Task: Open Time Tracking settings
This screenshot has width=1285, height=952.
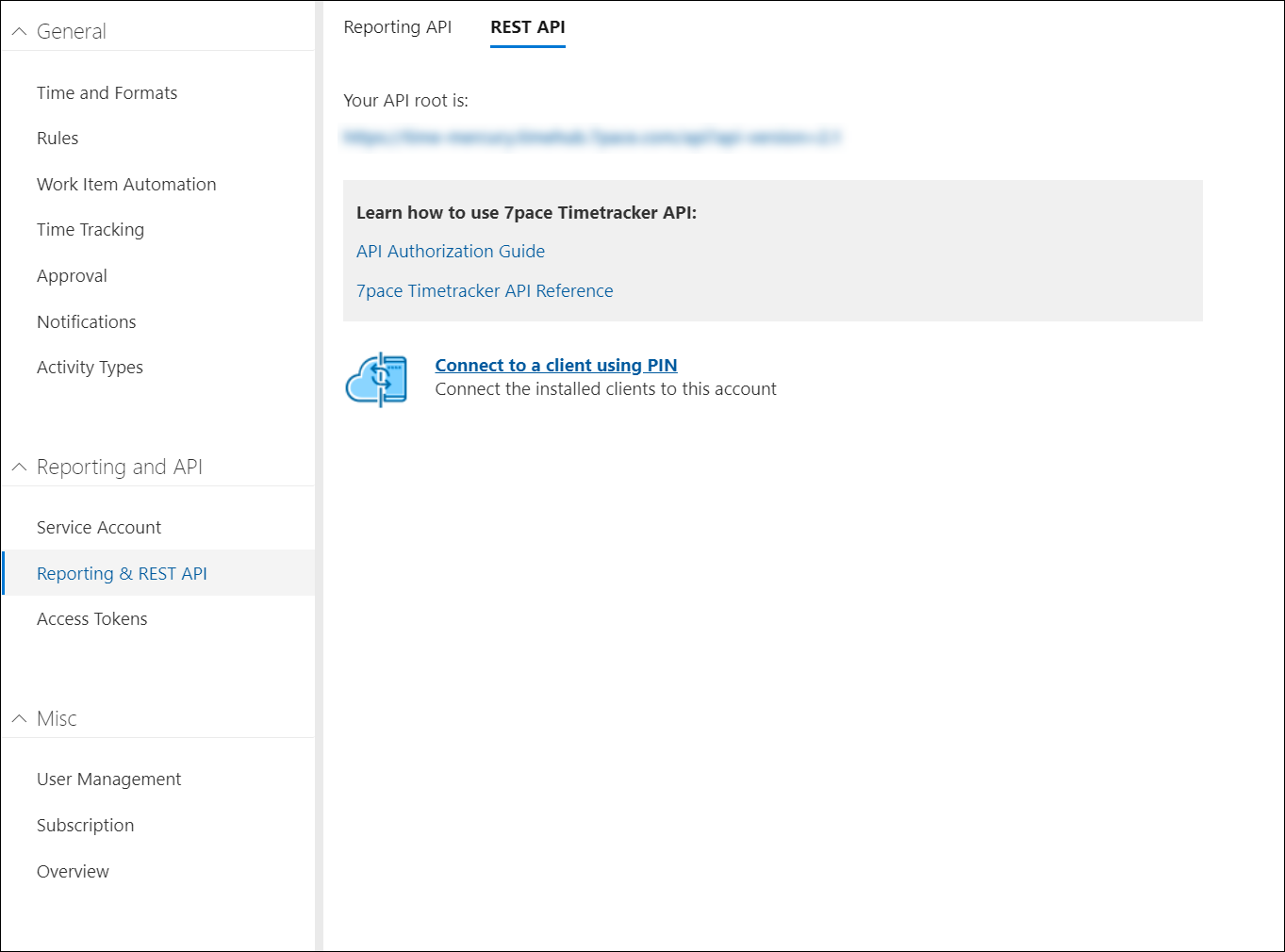Action: tap(91, 230)
